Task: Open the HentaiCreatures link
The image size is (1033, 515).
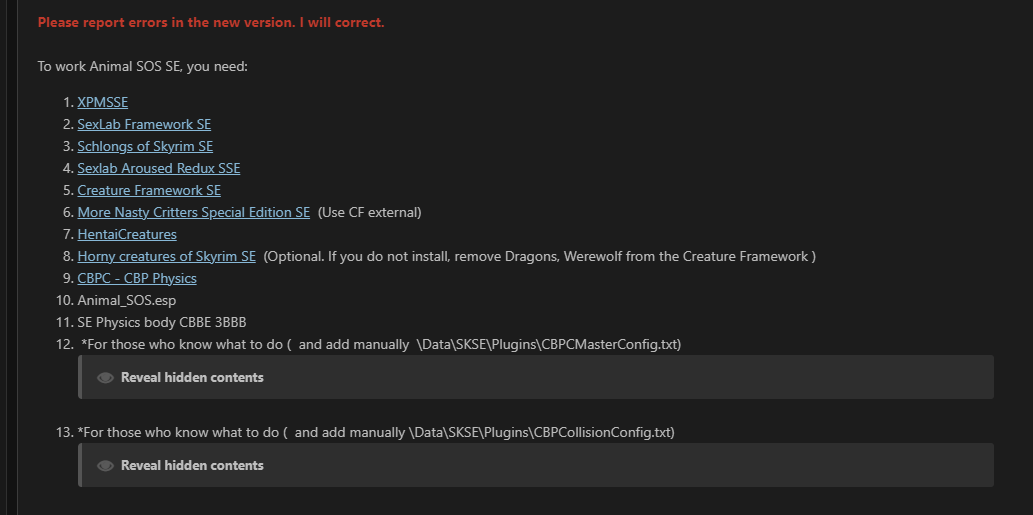Action: pos(127,234)
